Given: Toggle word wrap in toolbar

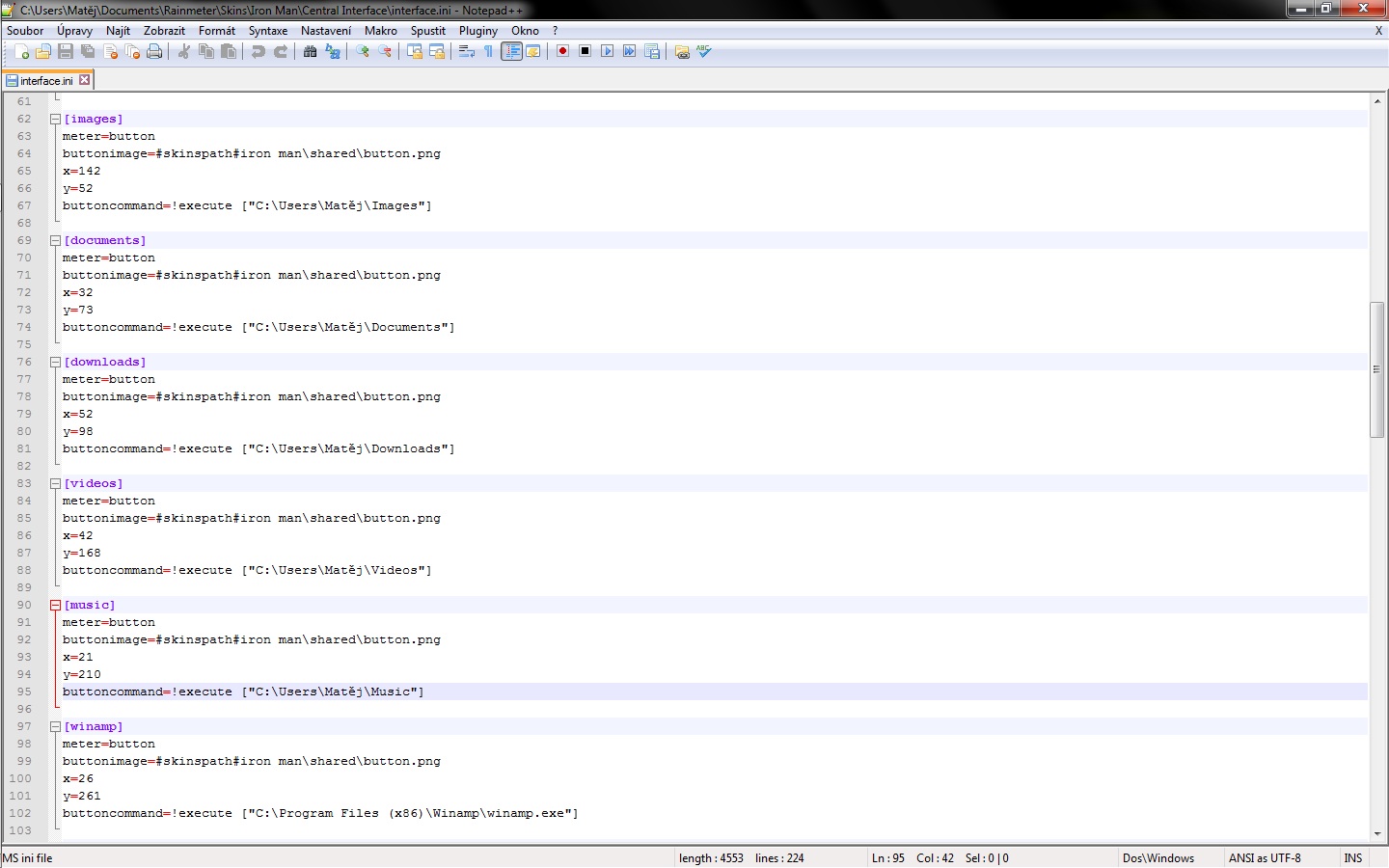Looking at the screenshot, I should [467, 52].
